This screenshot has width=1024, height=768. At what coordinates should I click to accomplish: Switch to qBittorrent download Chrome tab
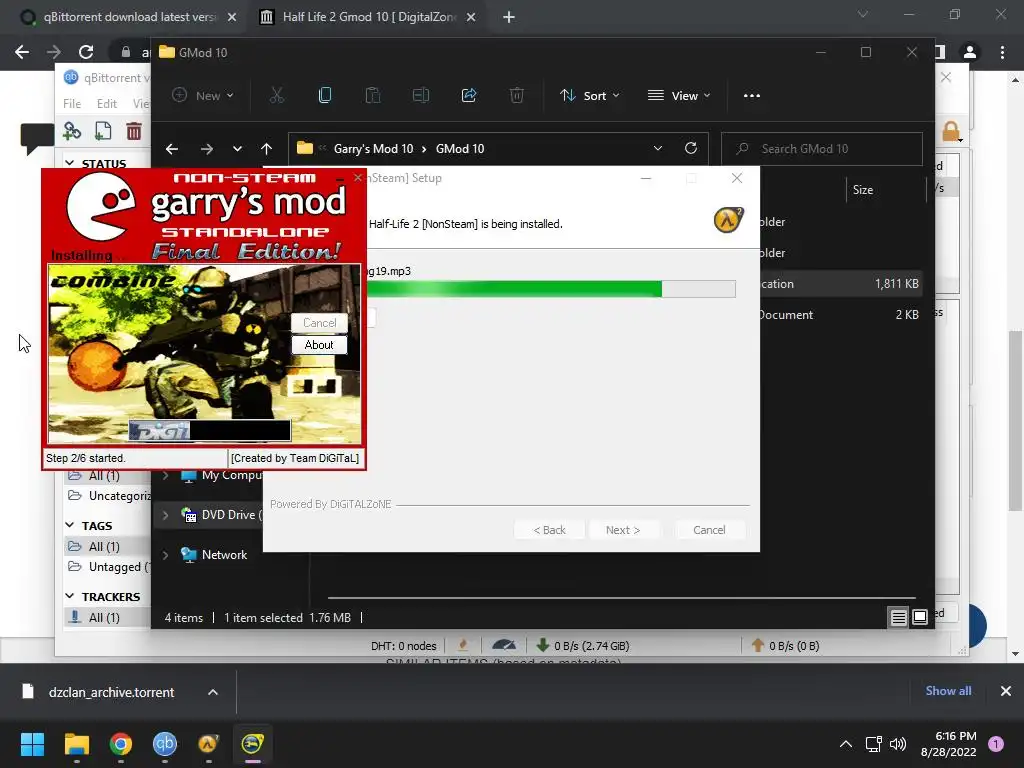128,17
